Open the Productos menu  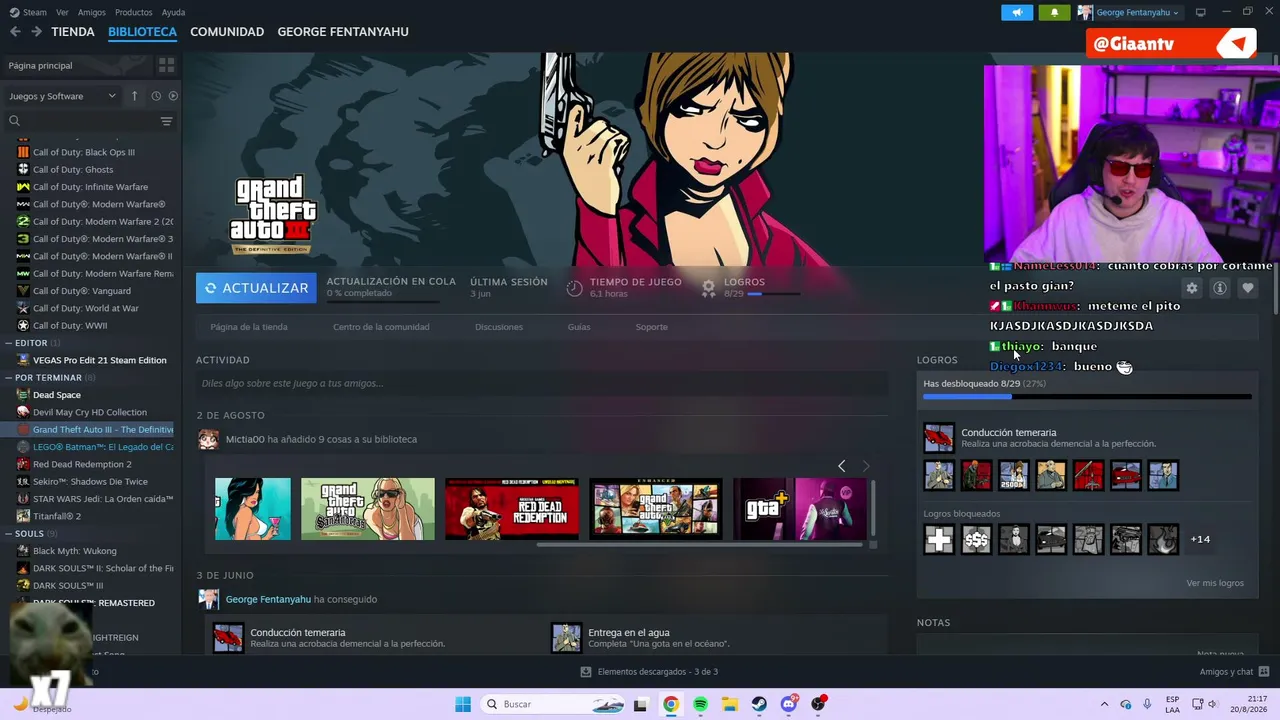click(134, 12)
